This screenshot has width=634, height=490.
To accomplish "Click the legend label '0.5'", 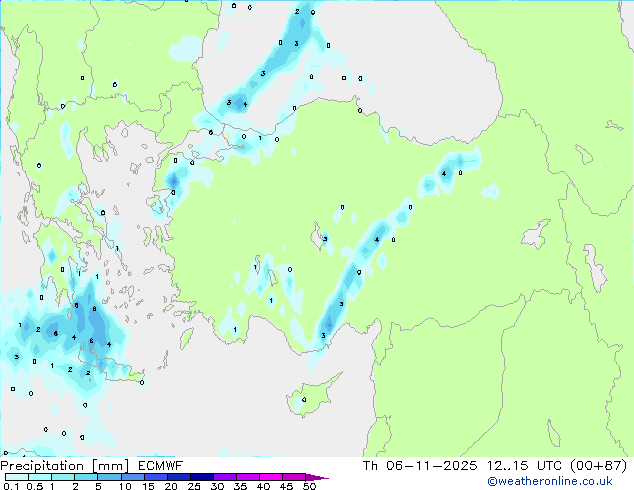I will [x=35, y=486].
